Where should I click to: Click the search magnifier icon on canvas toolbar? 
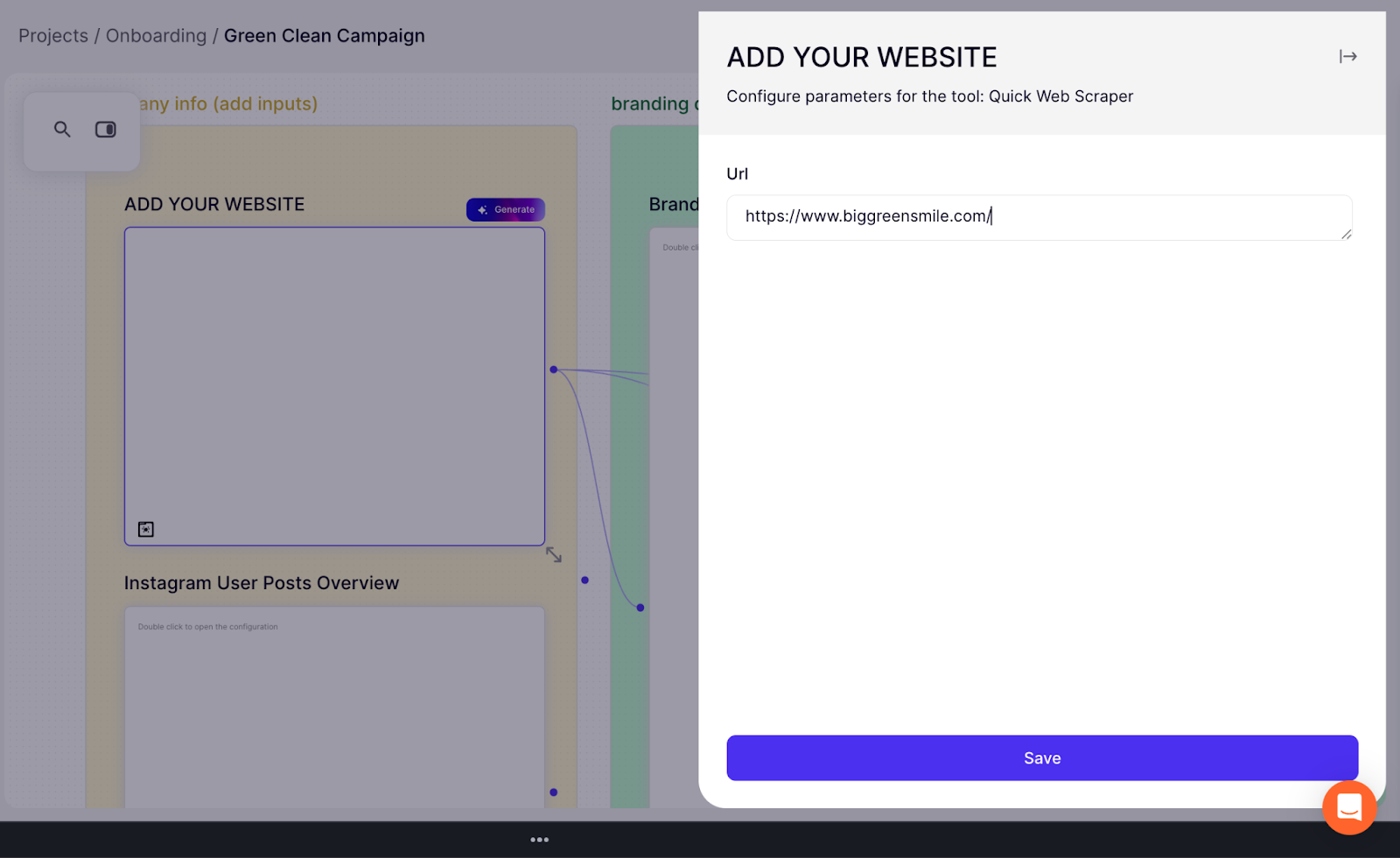coord(62,130)
